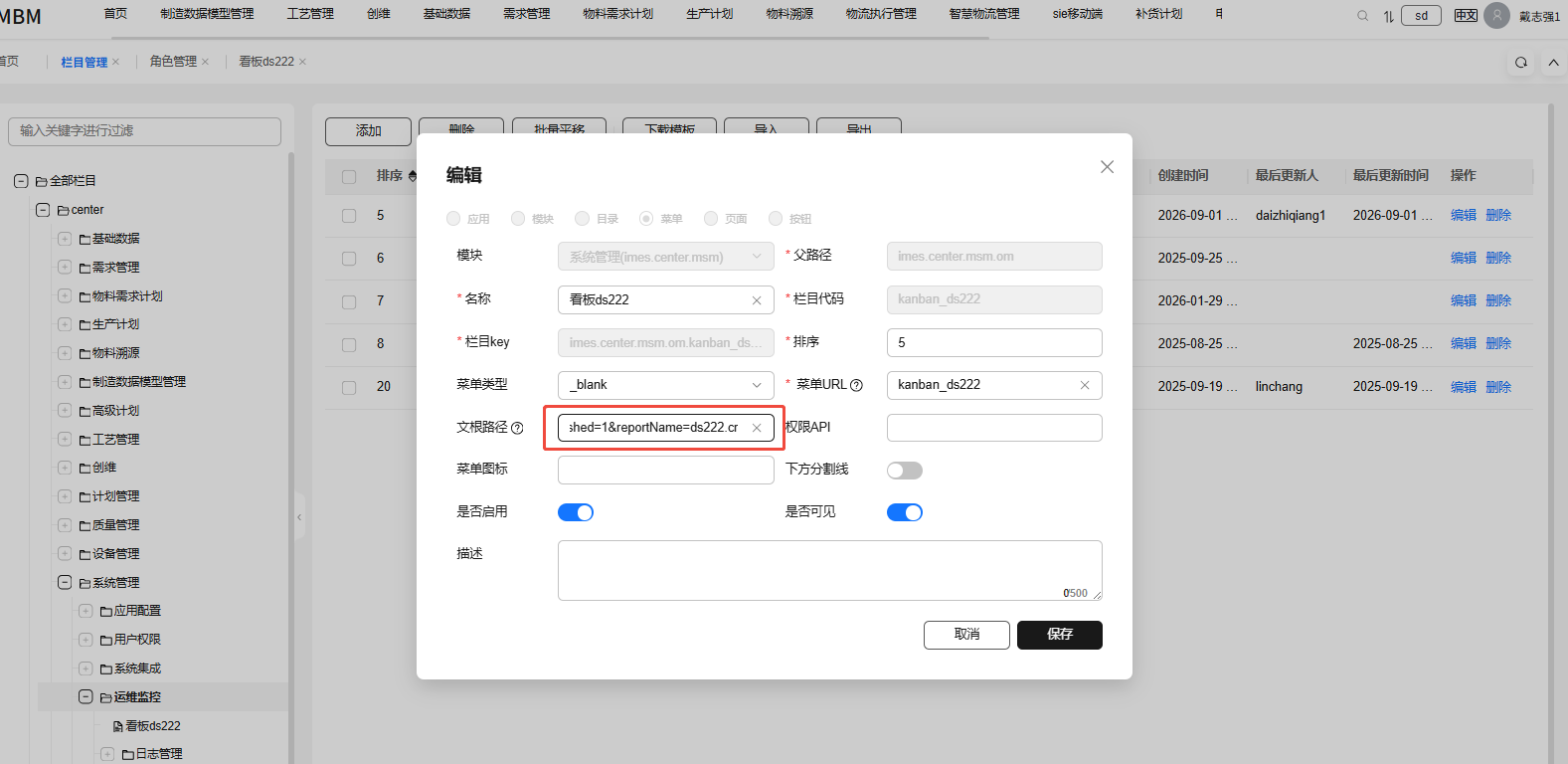The image size is (1568, 764).
Task: Check the row checkbox for 排序 20
Action: point(349,387)
